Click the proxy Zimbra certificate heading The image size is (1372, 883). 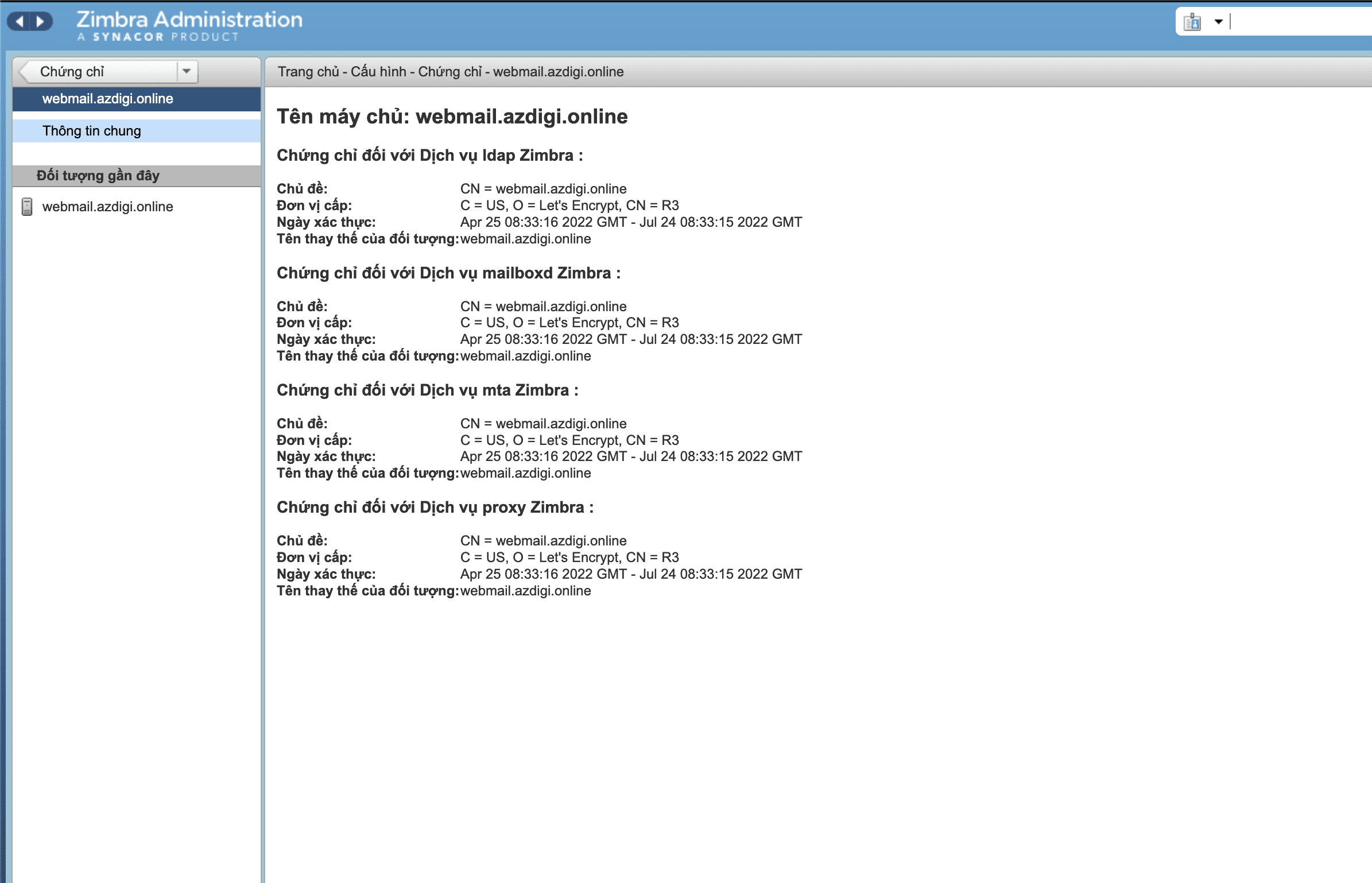(435, 508)
